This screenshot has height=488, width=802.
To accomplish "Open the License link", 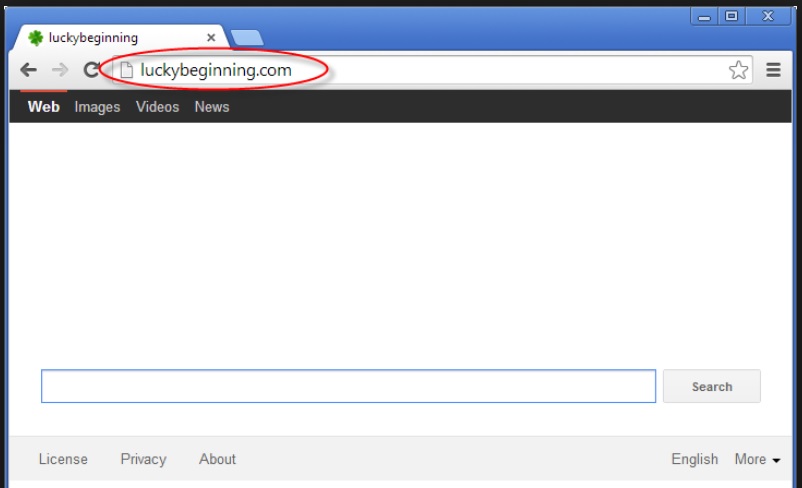I will click(63, 459).
